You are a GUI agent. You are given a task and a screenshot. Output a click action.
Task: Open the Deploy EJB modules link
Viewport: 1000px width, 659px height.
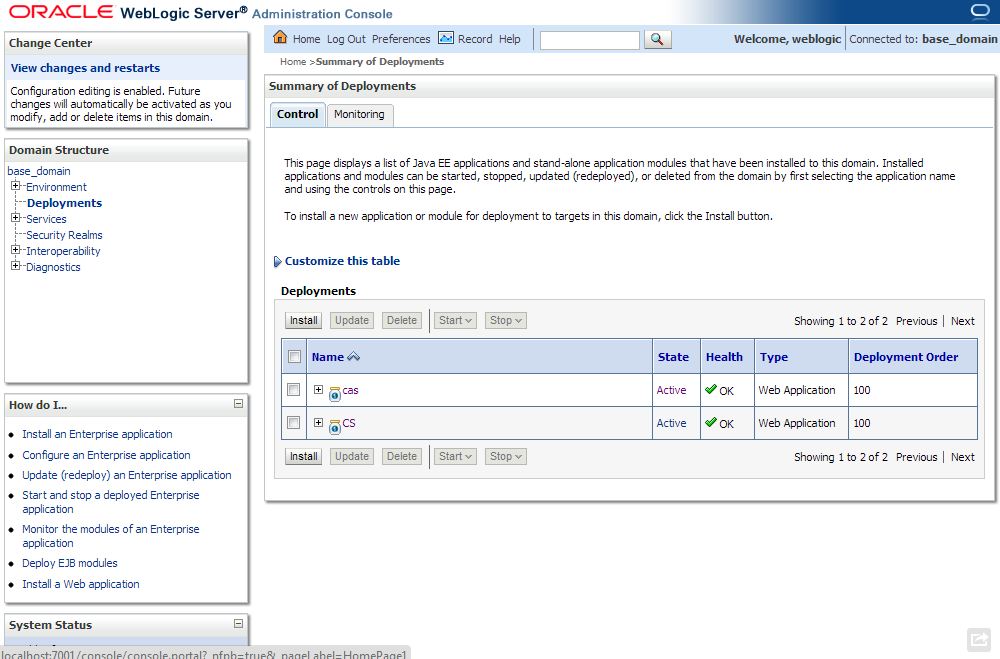pyautogui.click(x=69, y=563)
